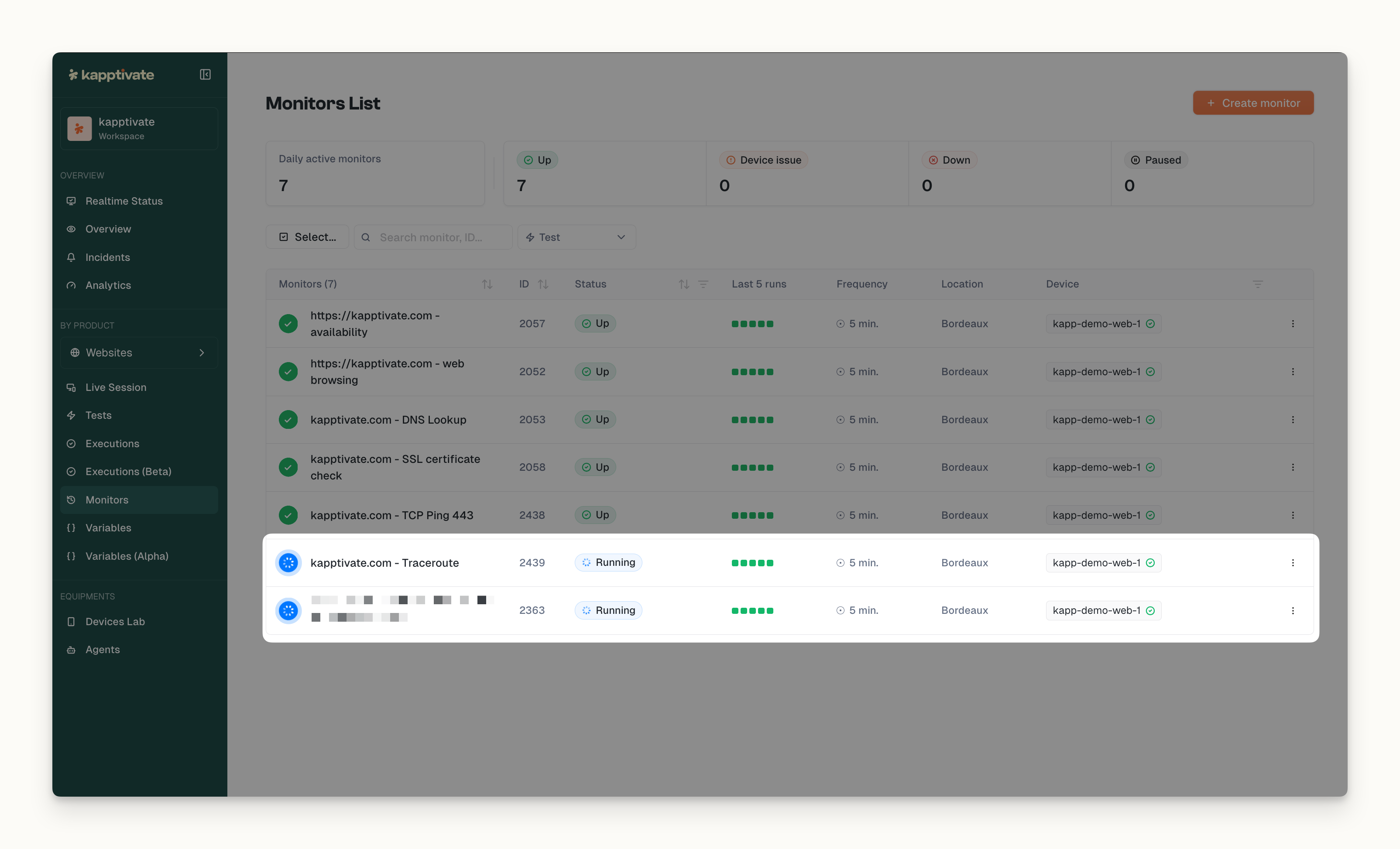Screen dimensions: 1400x849
Task: Open the Test type filter dropdown
Action: tap(576, 237)
